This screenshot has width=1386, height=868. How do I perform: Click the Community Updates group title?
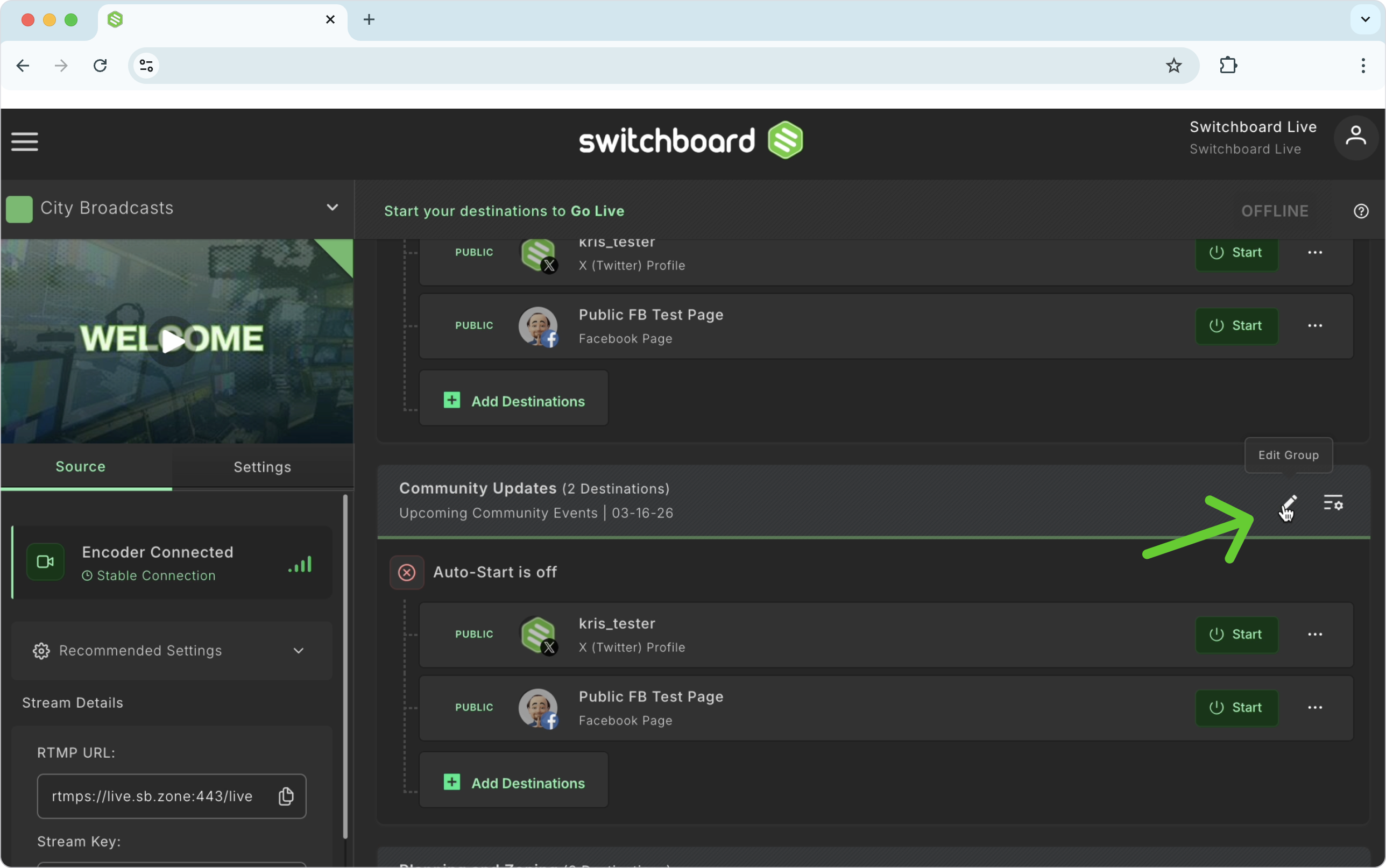click(x=478, y=488)
